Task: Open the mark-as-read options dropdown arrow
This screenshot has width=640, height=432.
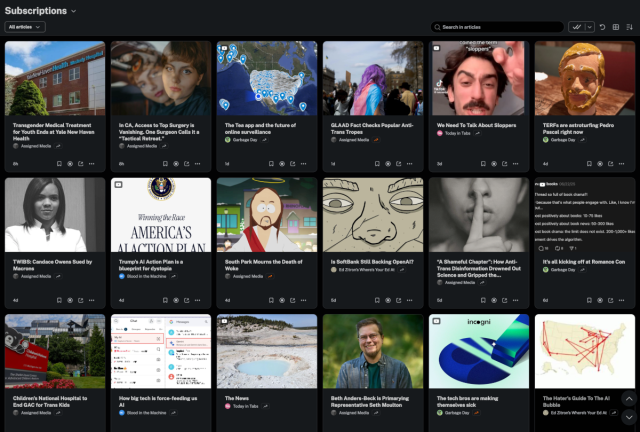Action: coord(589,27)
